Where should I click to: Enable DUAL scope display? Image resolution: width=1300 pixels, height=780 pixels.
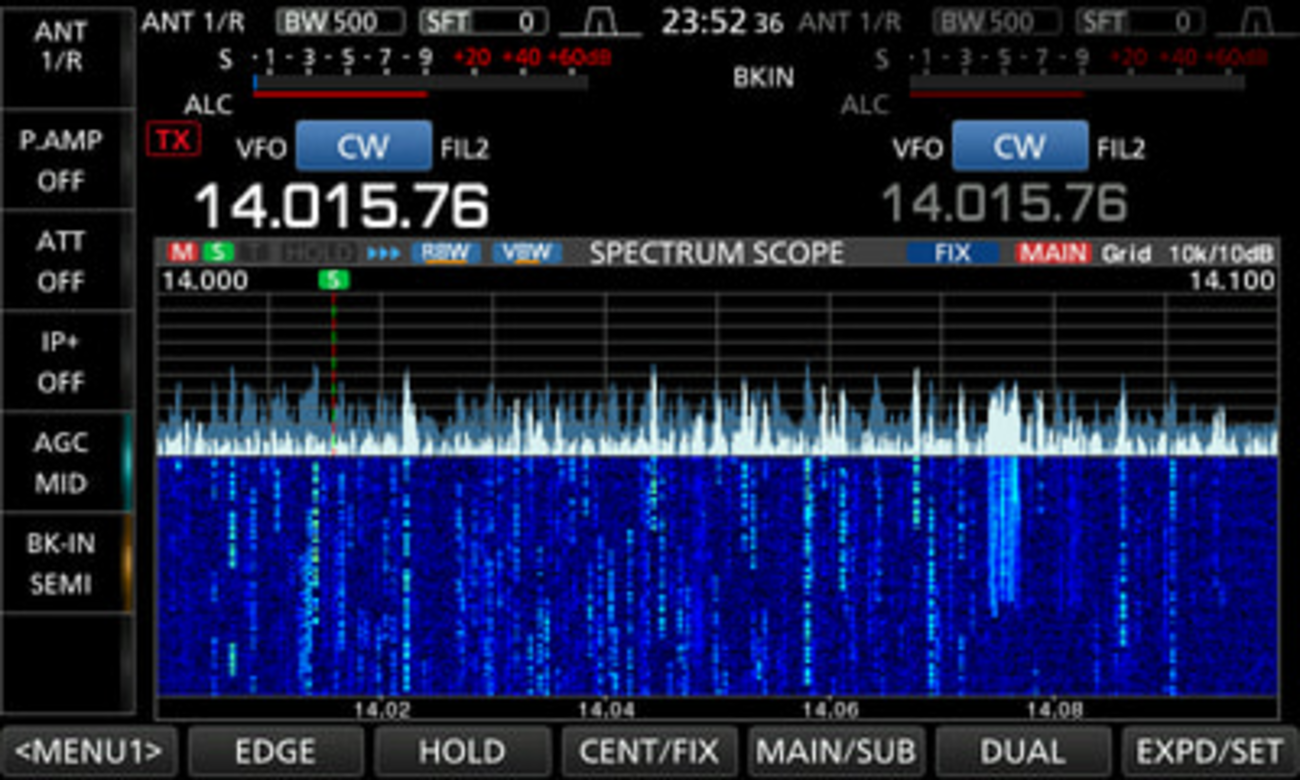(1023, 752)
